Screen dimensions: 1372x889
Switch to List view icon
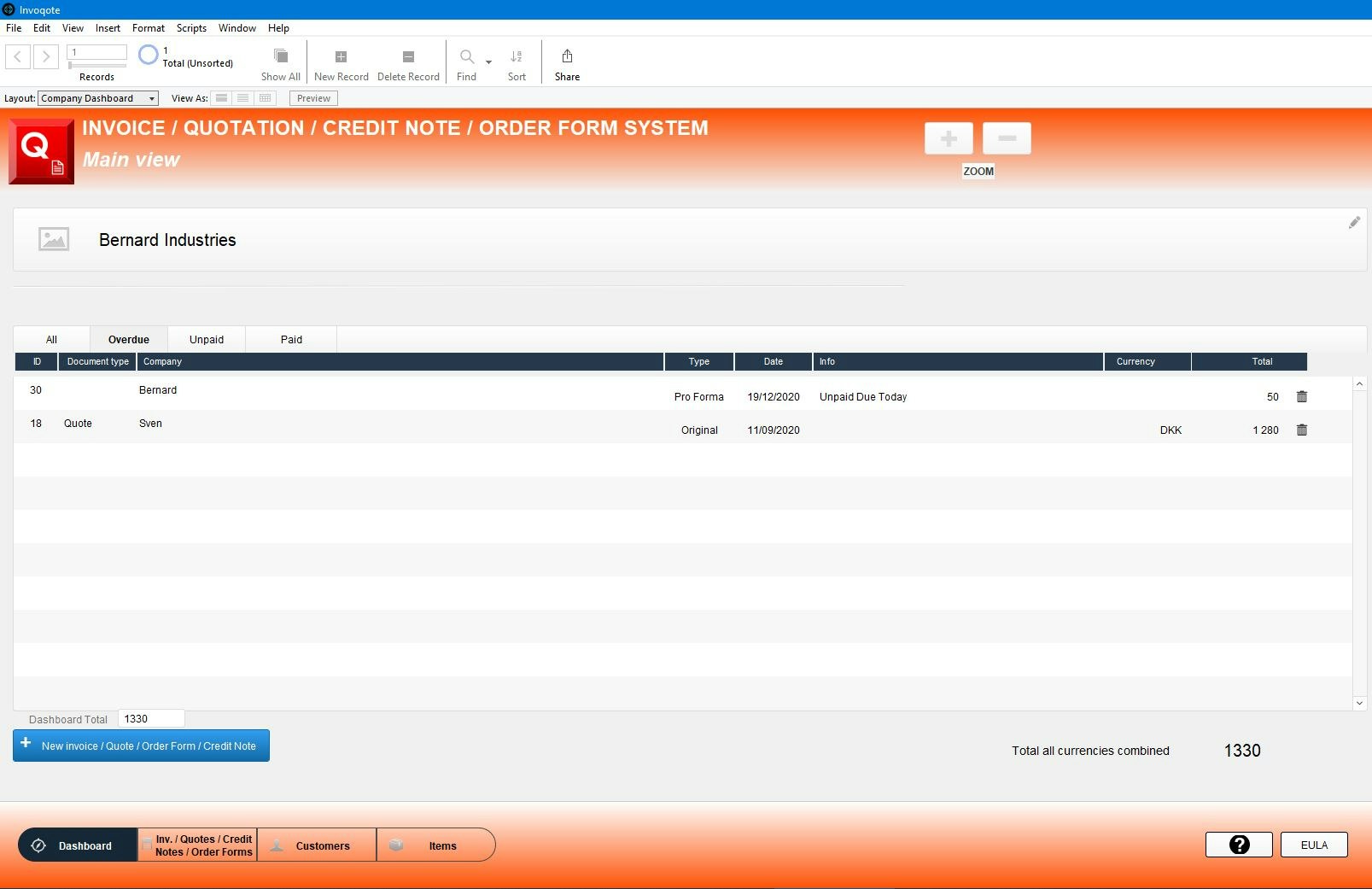(243, 98)
